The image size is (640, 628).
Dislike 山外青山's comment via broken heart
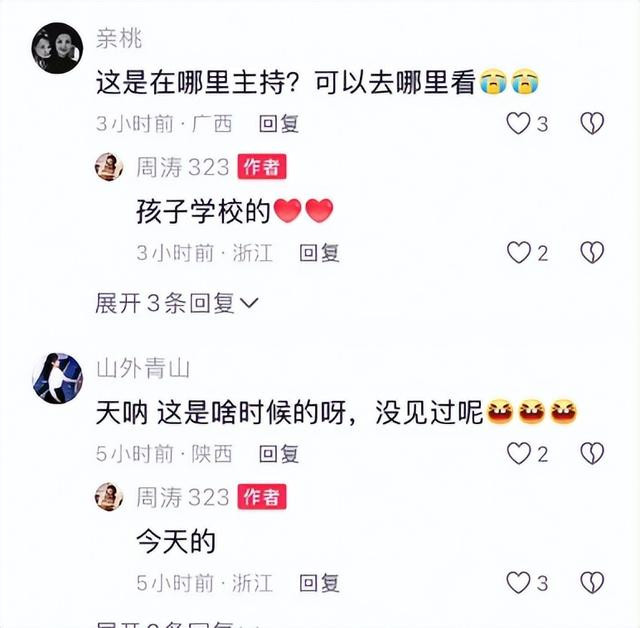click(x=592, y=454)
